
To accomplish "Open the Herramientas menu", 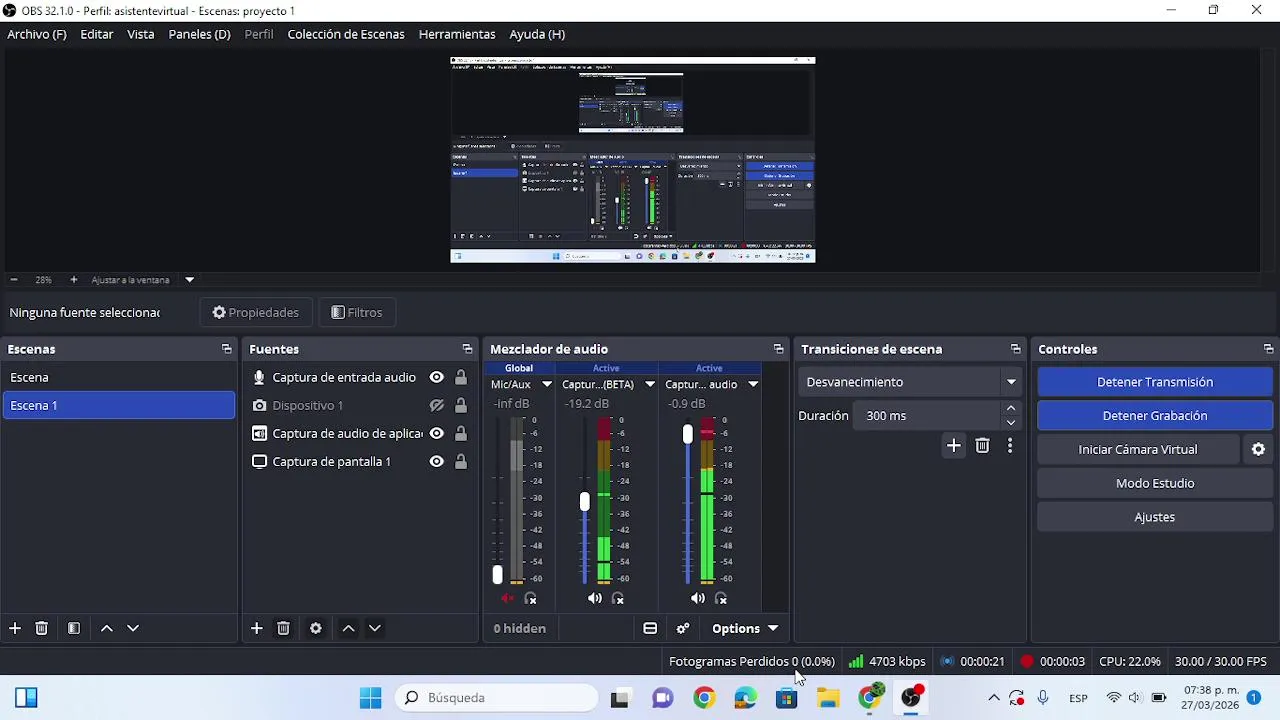I will pyautogui.click(x=457, y=34).
